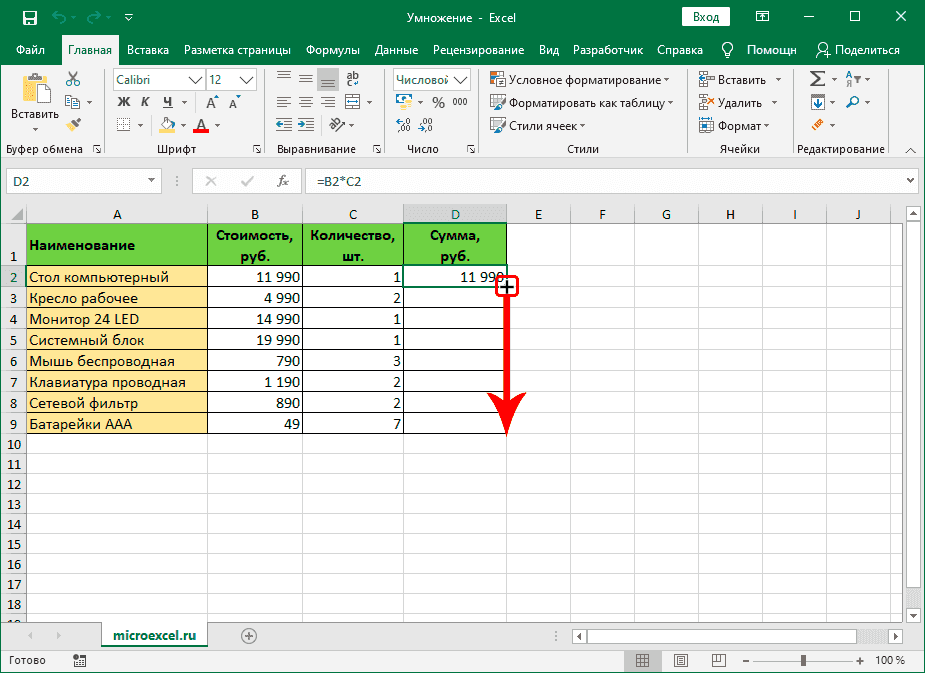
Task: Click the Поделиться share button
Action: point(858,50)
